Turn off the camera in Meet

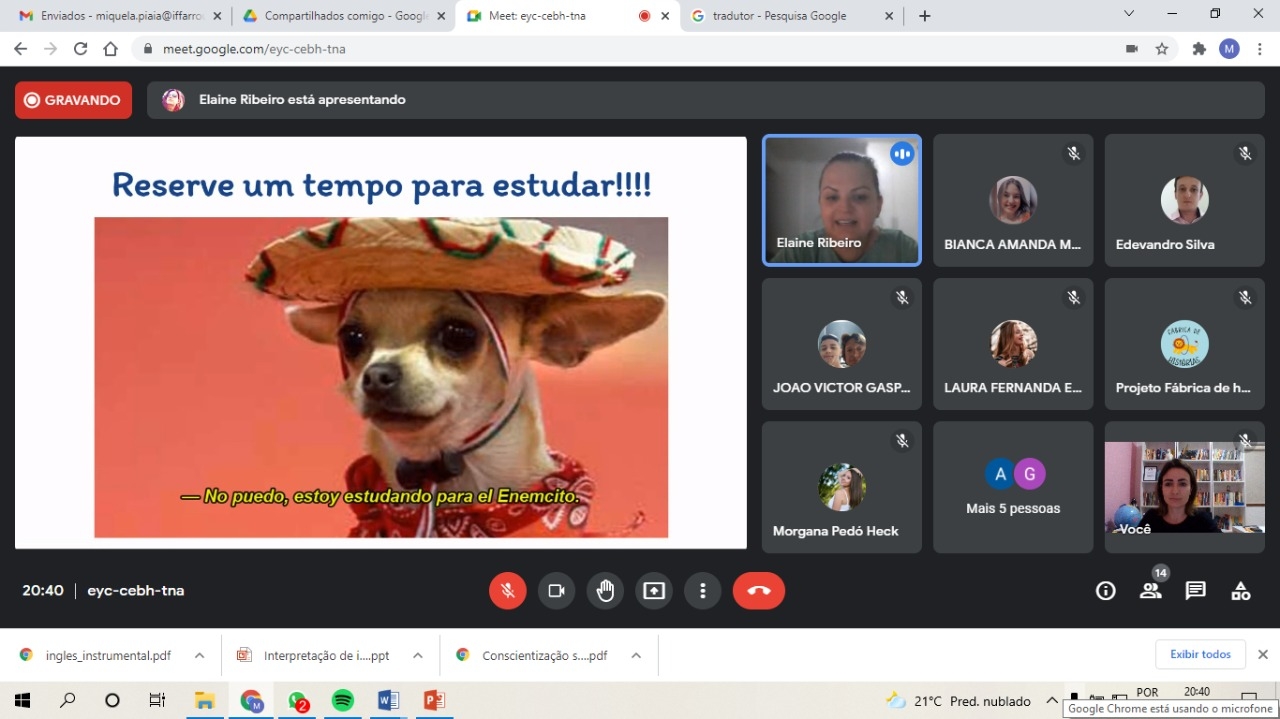[556, 591]
